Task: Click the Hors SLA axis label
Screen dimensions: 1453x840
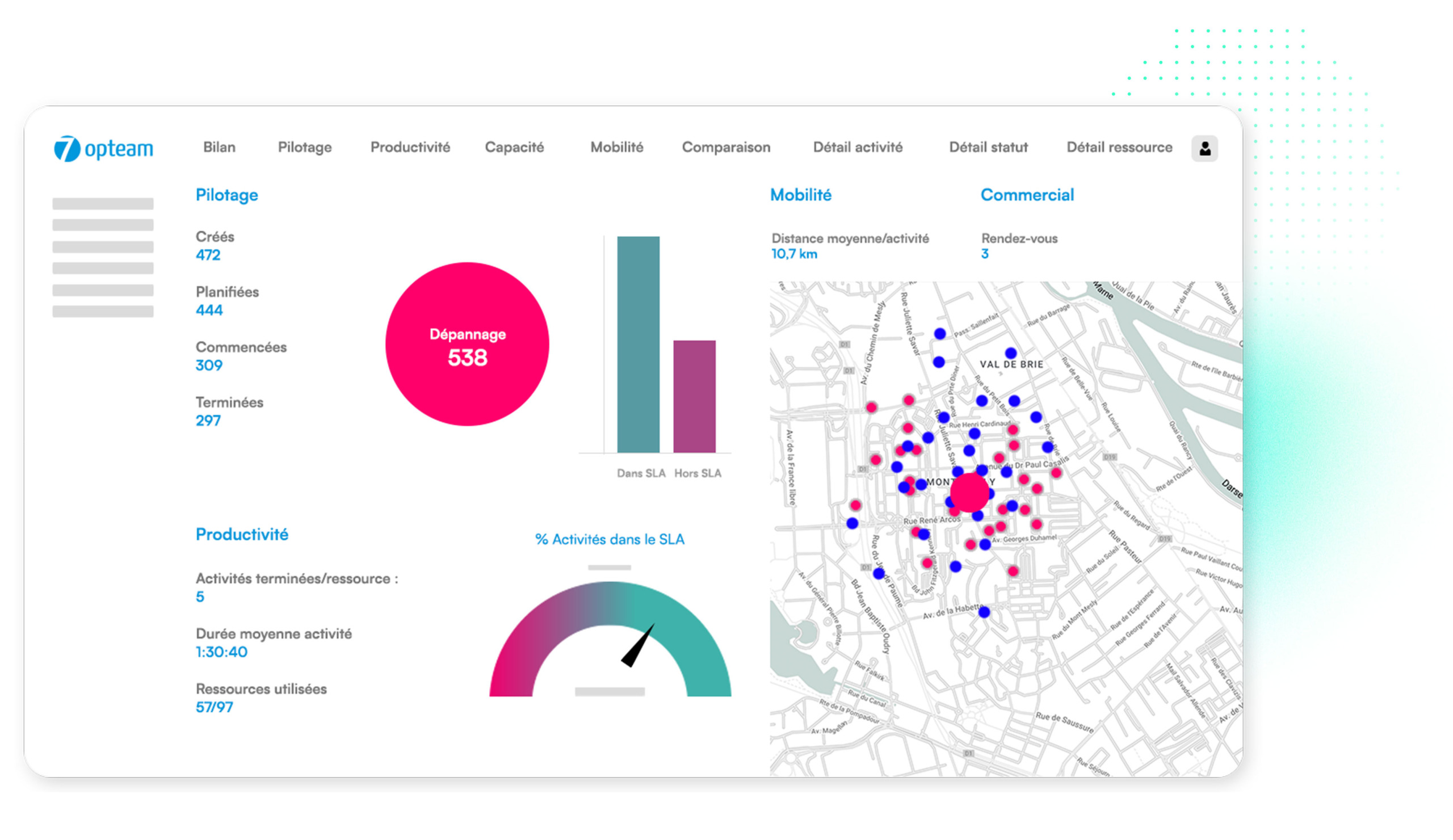Action: pos(698,473)
